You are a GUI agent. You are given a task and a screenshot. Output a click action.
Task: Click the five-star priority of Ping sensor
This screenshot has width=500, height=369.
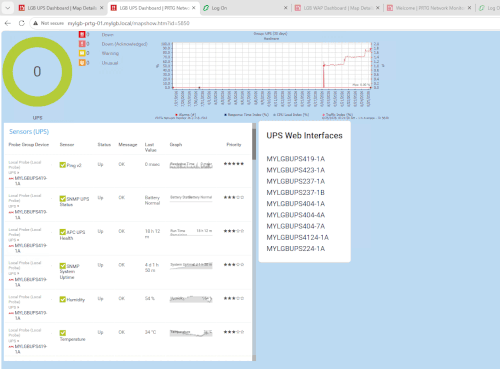(x=234, y=164)
